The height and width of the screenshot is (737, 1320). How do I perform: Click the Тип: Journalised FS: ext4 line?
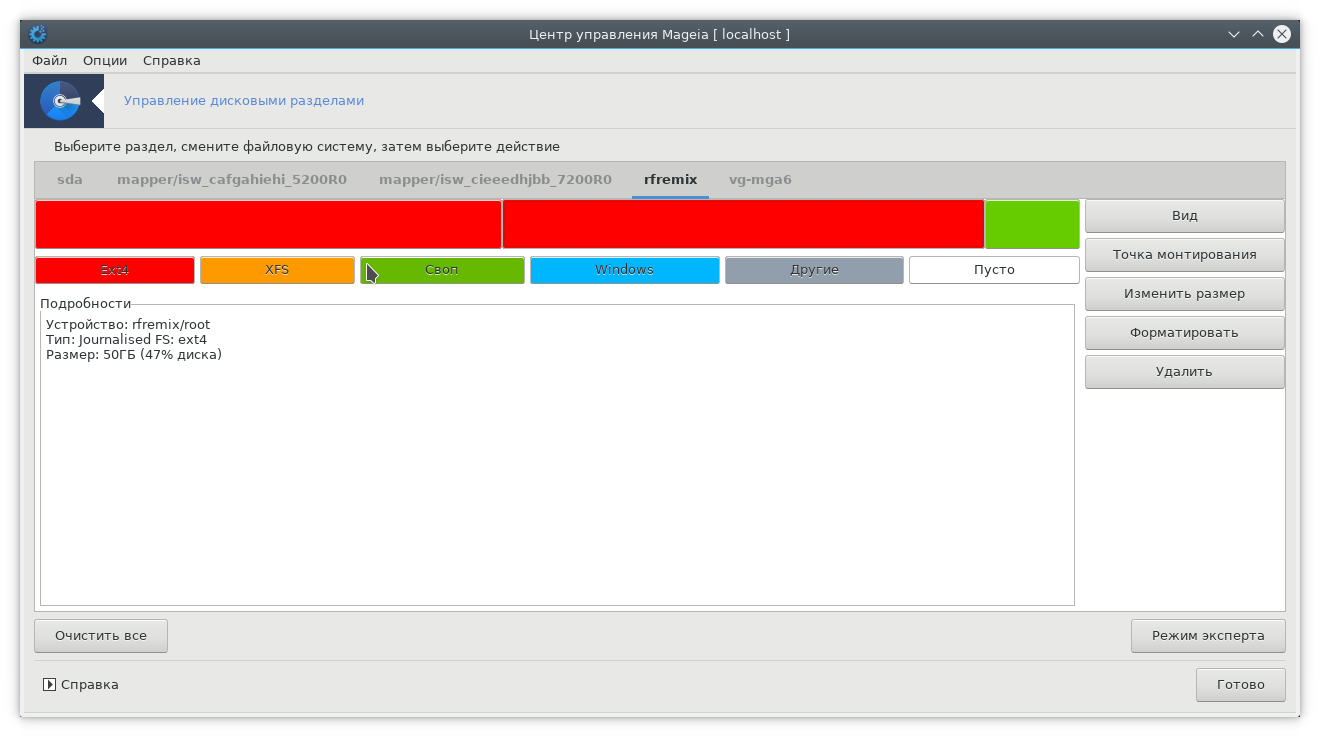coord(127,339)
